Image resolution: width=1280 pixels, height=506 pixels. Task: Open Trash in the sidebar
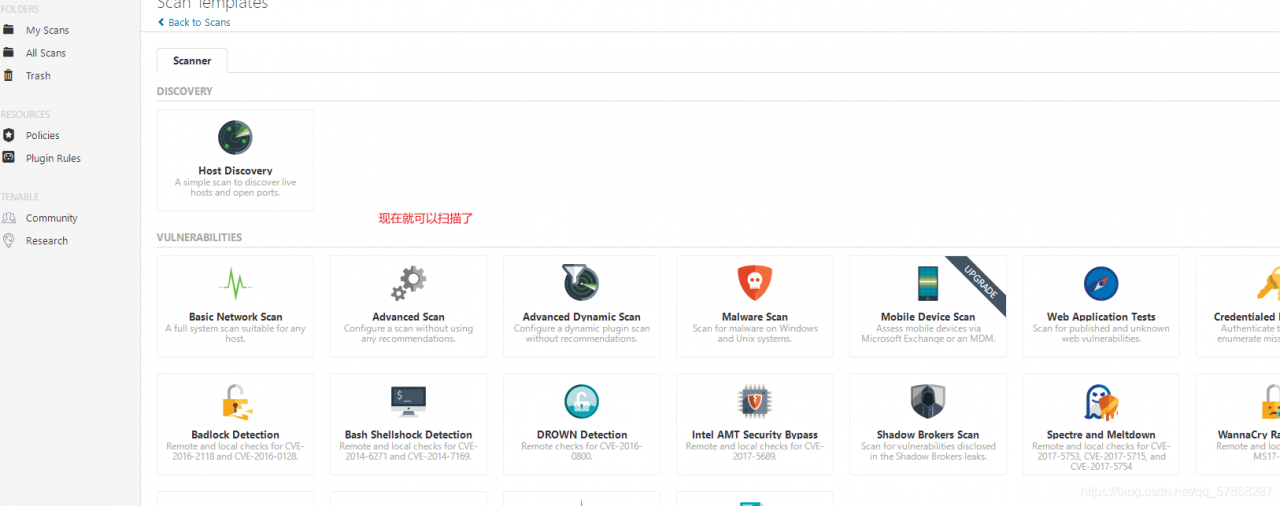(x=38, y=76)
